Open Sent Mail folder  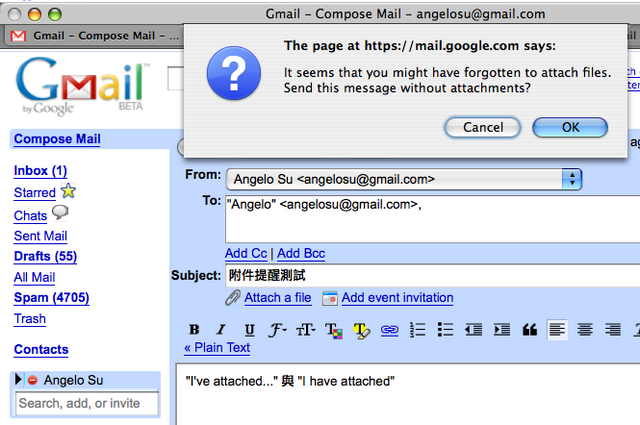(x=40, y=236)
